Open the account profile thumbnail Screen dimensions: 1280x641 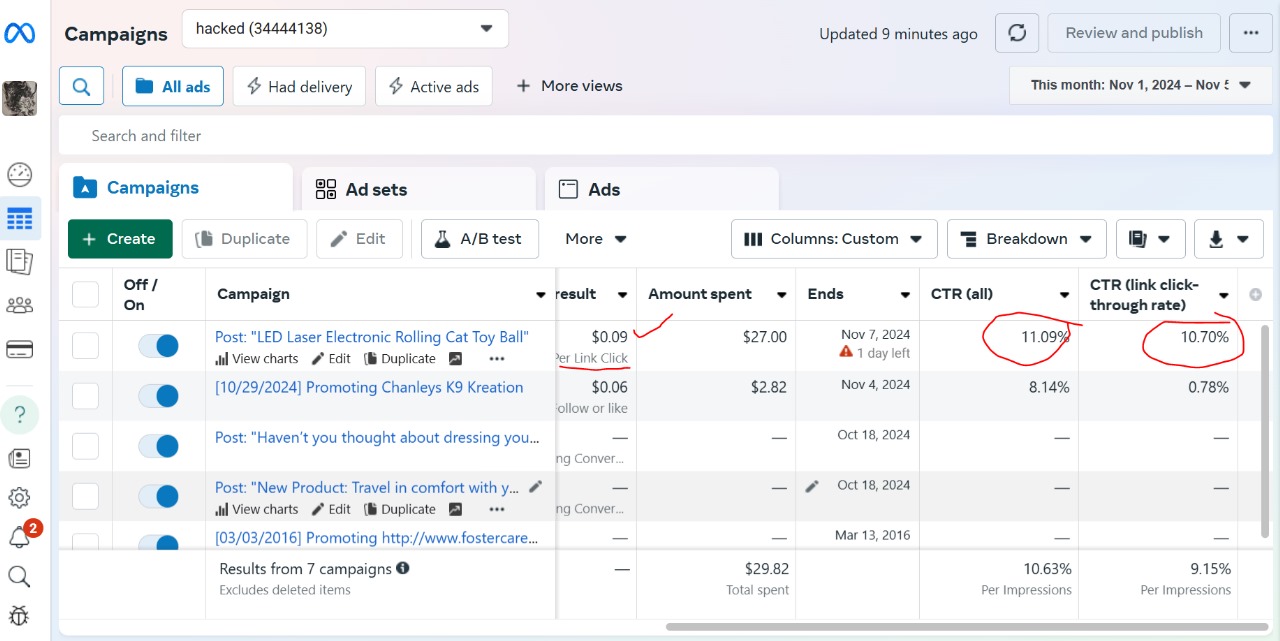[20, 98]
